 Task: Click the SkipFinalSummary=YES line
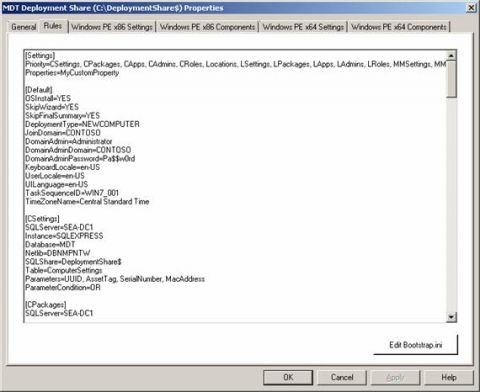pos(62,116)
